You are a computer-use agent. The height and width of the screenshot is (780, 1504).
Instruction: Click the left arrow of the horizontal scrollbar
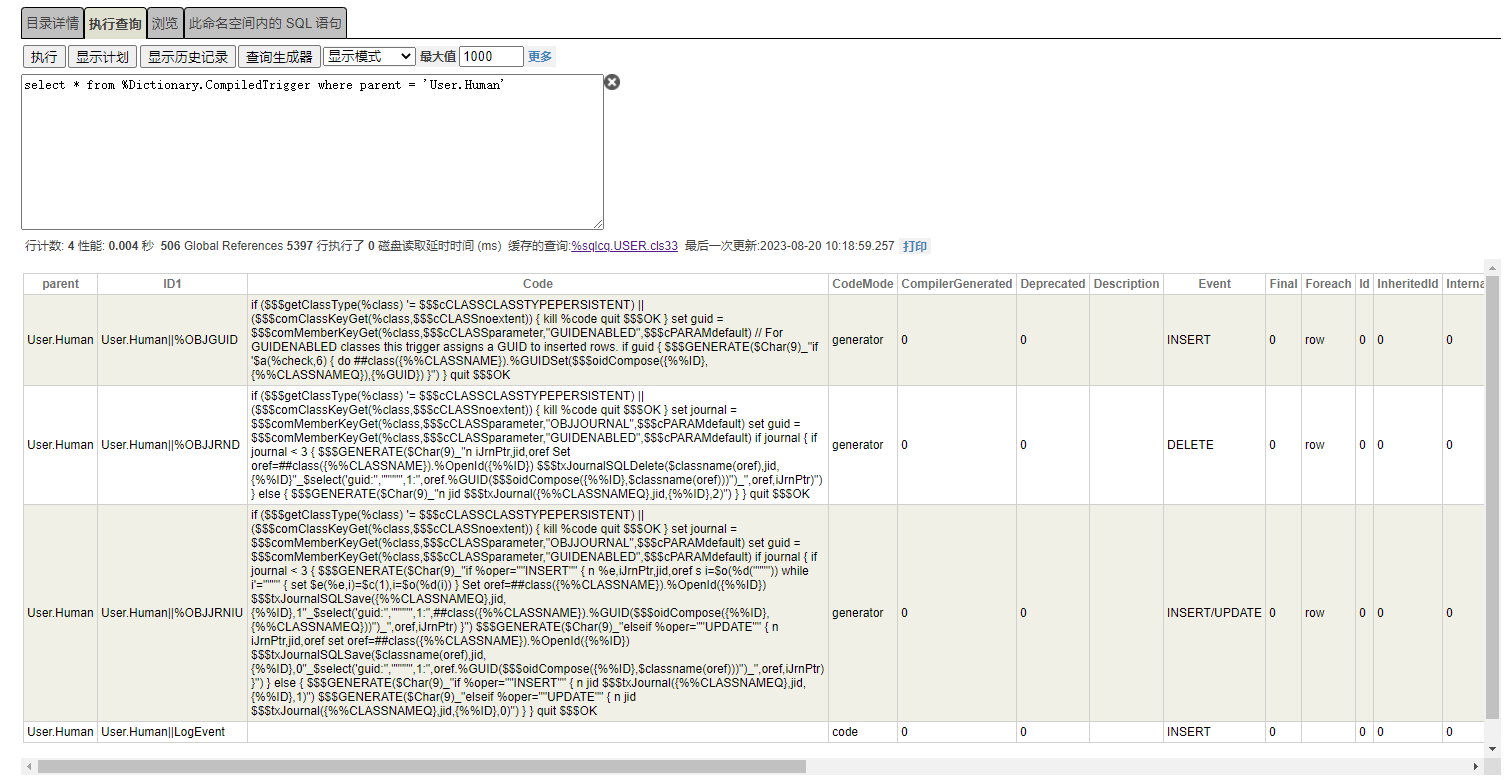[29, 767]
